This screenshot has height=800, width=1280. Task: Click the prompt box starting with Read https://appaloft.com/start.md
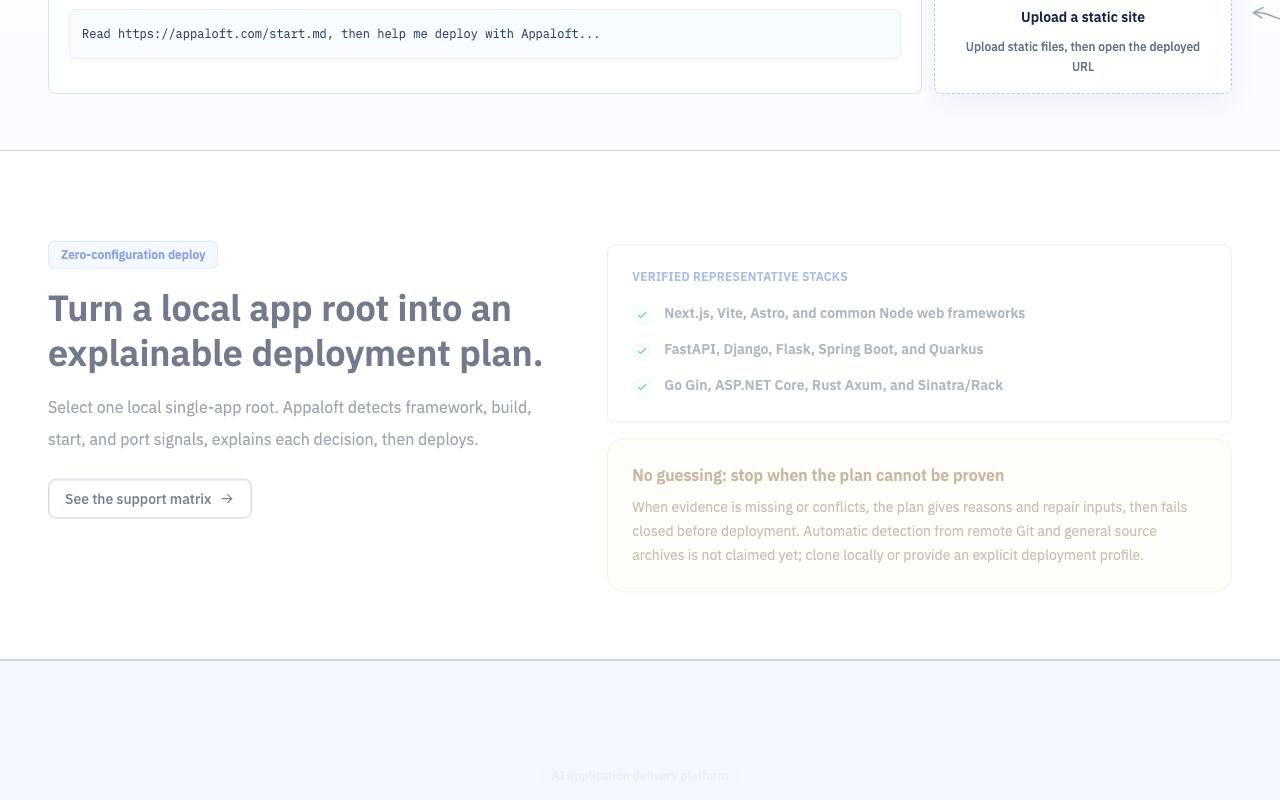(485, 34)
